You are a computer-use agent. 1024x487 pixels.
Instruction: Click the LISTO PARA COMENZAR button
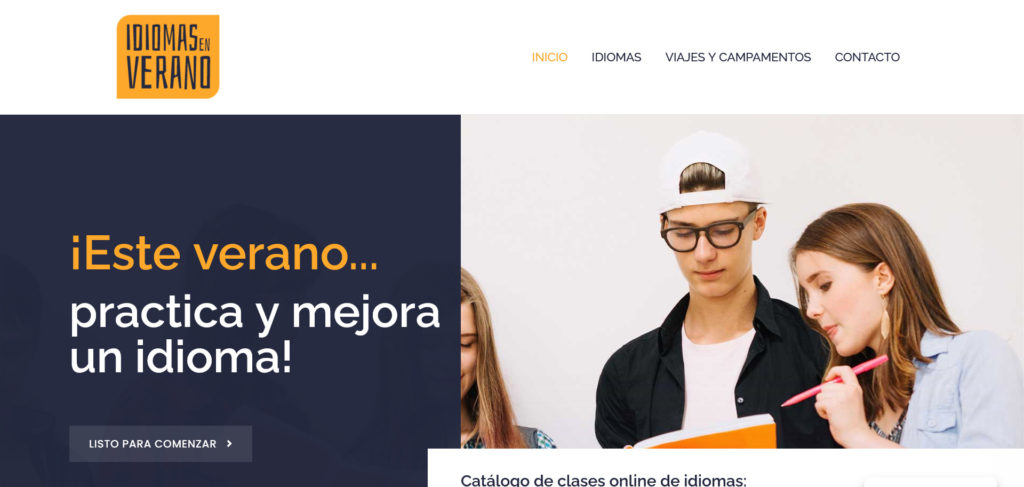161,444
